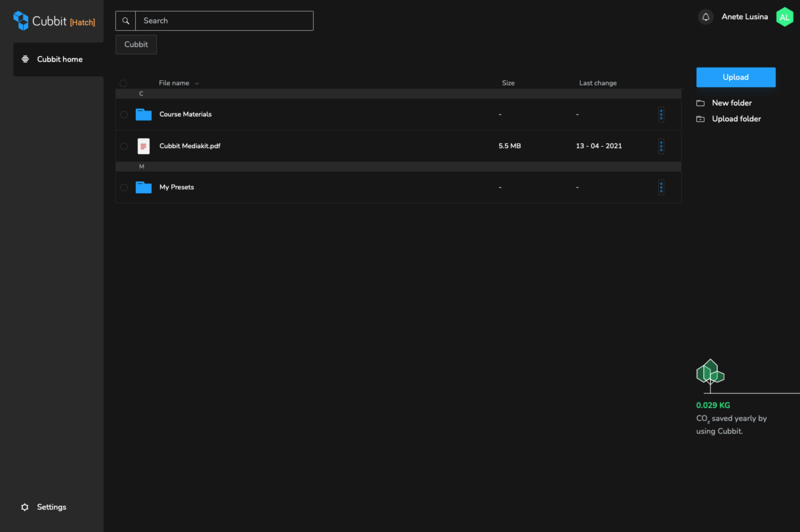Viewport: 800px width, 532px height.
Task: Click the 5.5 MB size value
Action: point(510,146)
